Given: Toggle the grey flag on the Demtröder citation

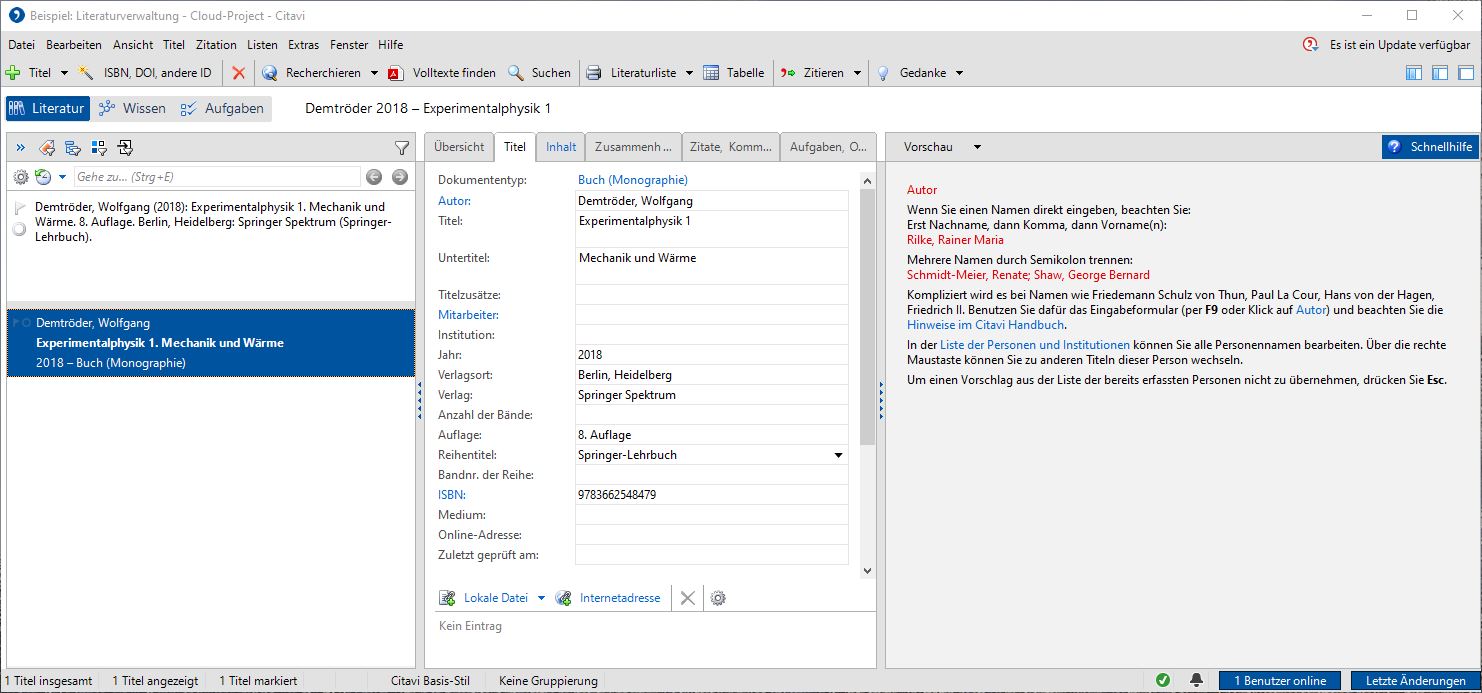Looking at the screenshot, I should (x=20, y=208).
